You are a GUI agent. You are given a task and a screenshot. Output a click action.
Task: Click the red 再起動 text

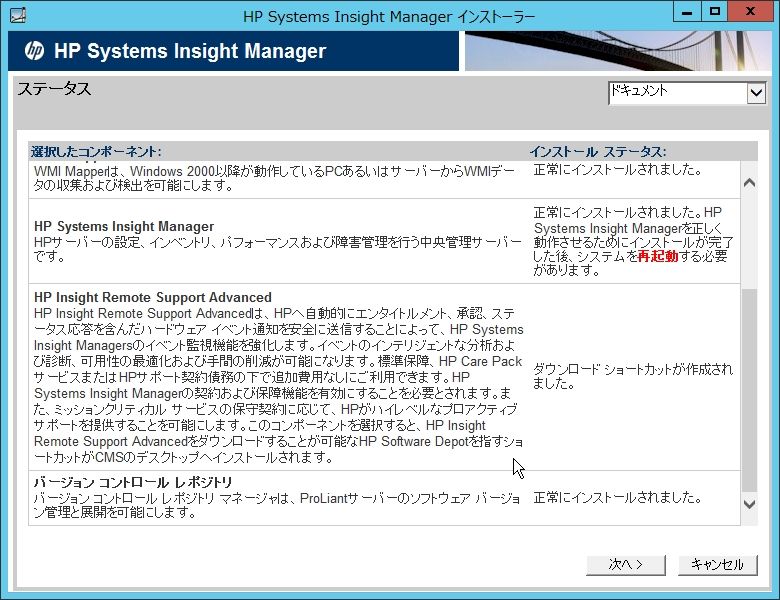coord(658,256)
